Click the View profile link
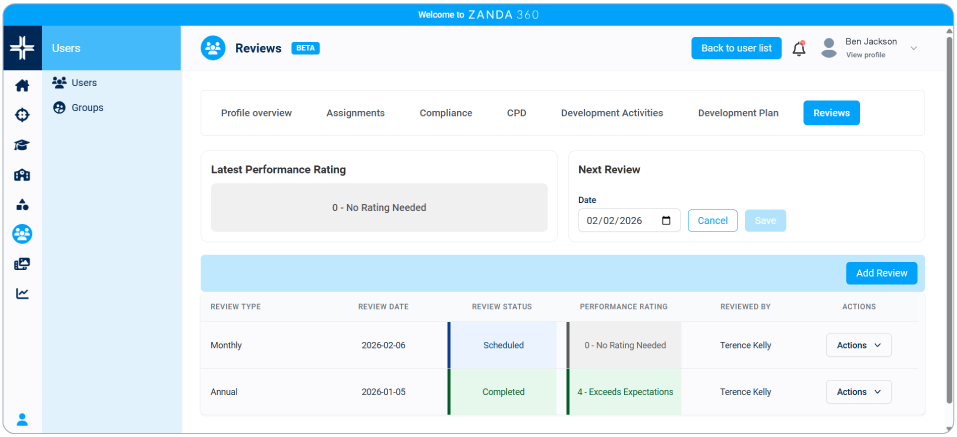957x437 pixels. pos(865,55)
